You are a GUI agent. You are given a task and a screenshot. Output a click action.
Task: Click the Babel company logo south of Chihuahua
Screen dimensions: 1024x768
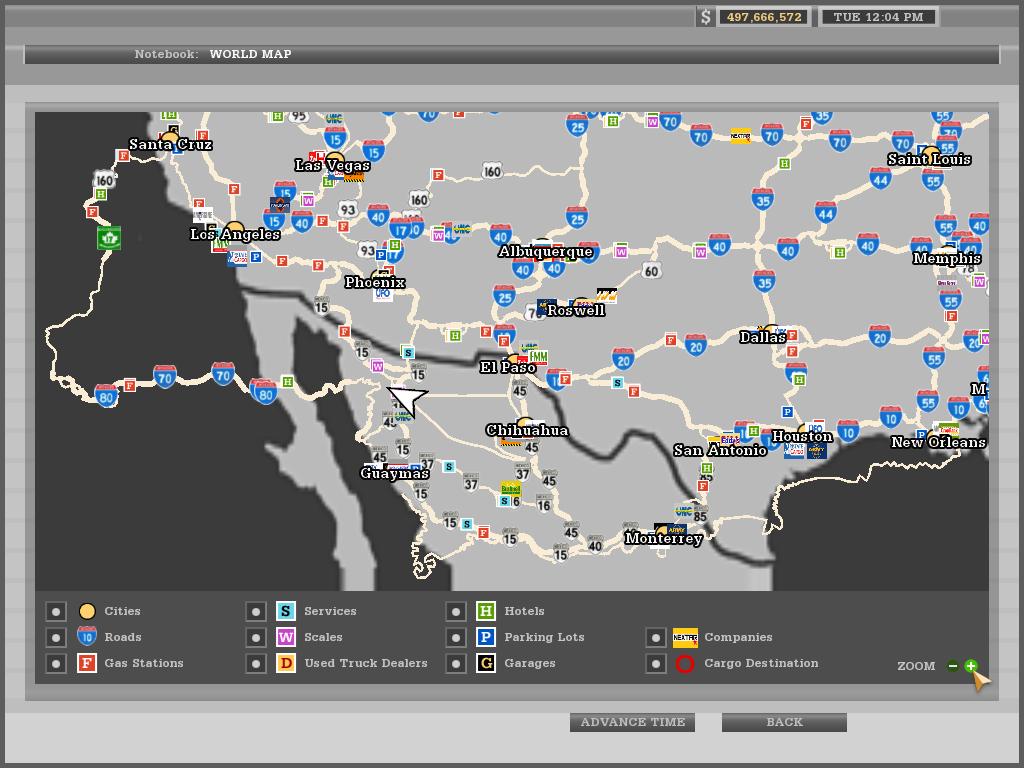[x=511, y=488]
